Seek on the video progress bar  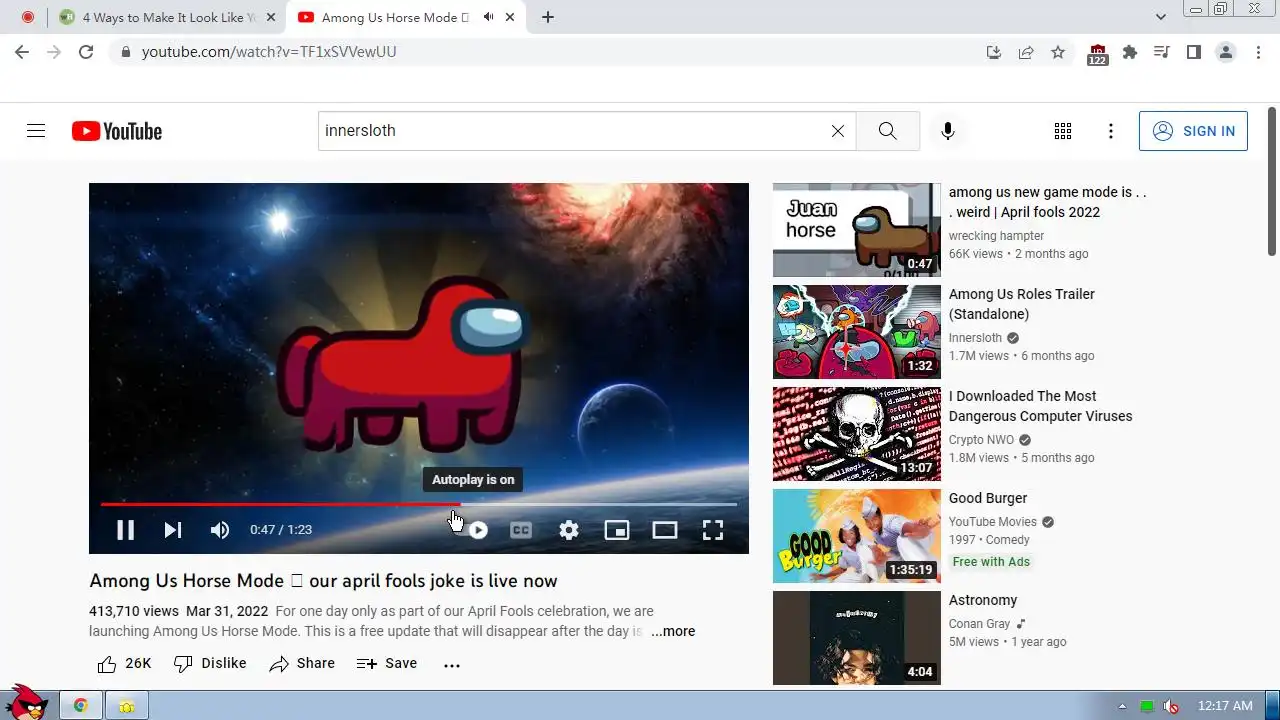click(x=419, y=504)
